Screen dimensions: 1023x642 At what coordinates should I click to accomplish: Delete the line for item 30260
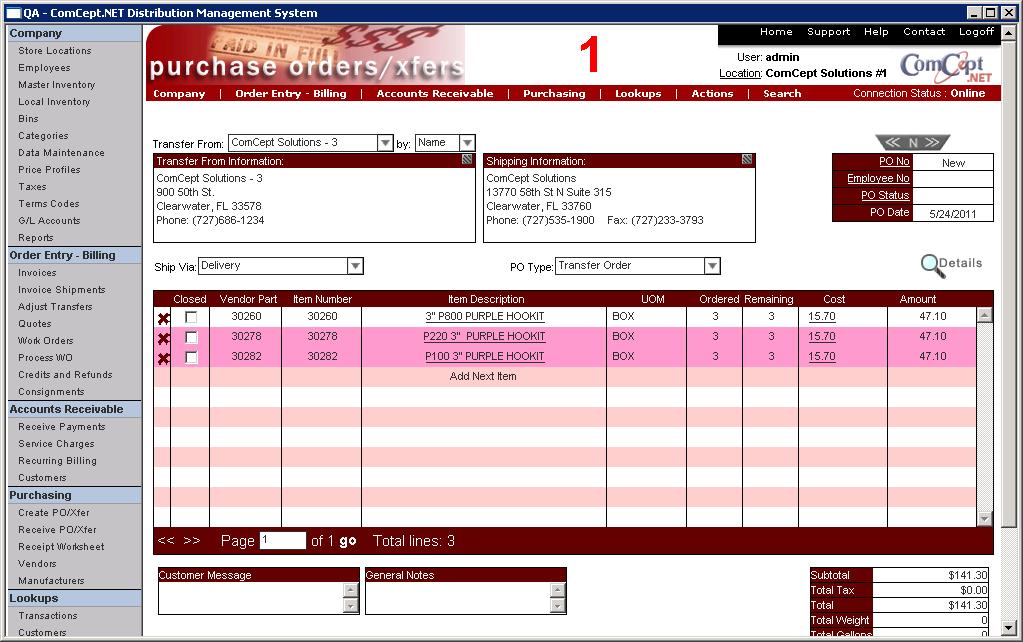[x=164, y=318]
